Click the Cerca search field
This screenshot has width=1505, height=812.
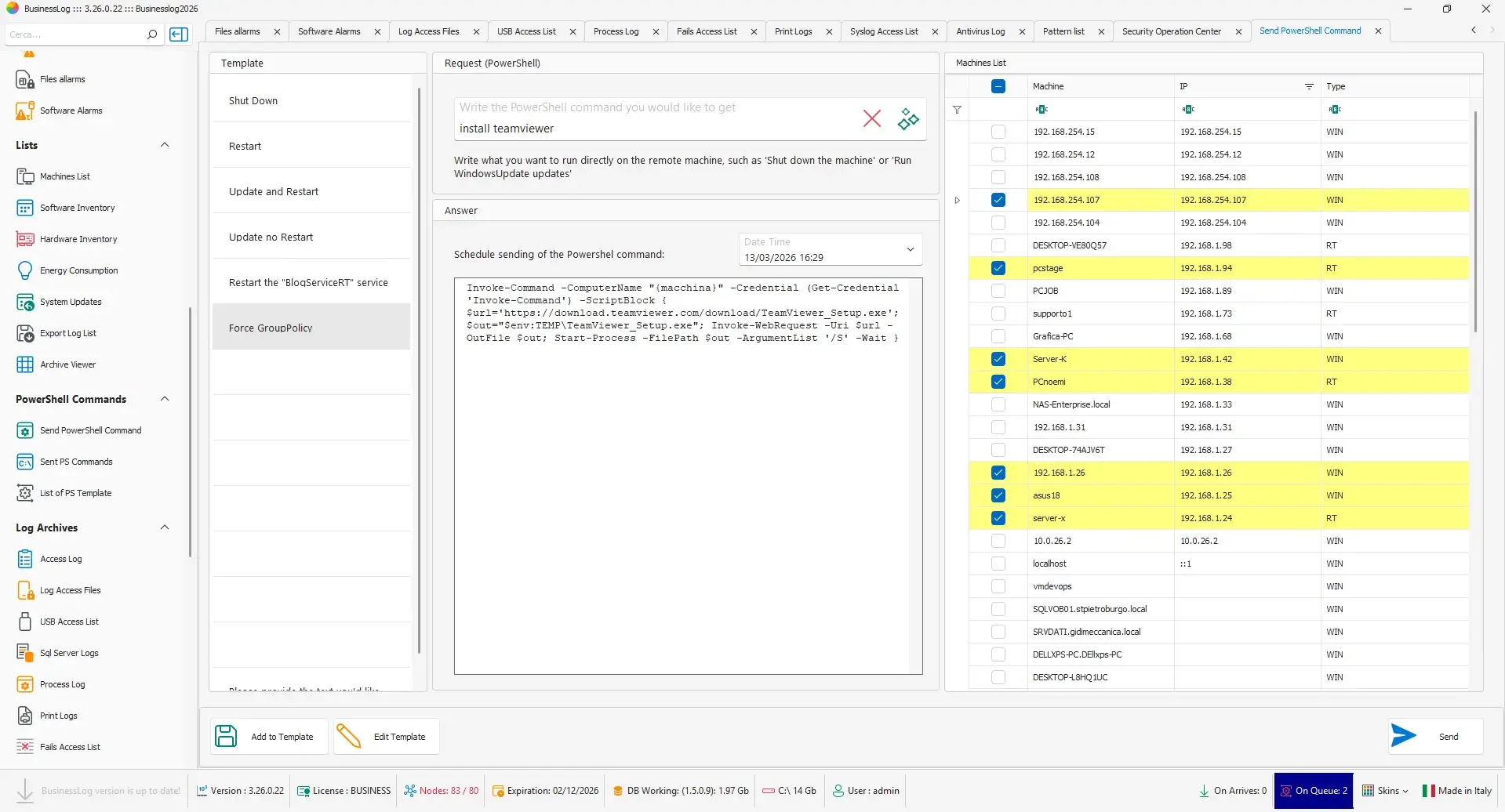[x=75, y=34]
